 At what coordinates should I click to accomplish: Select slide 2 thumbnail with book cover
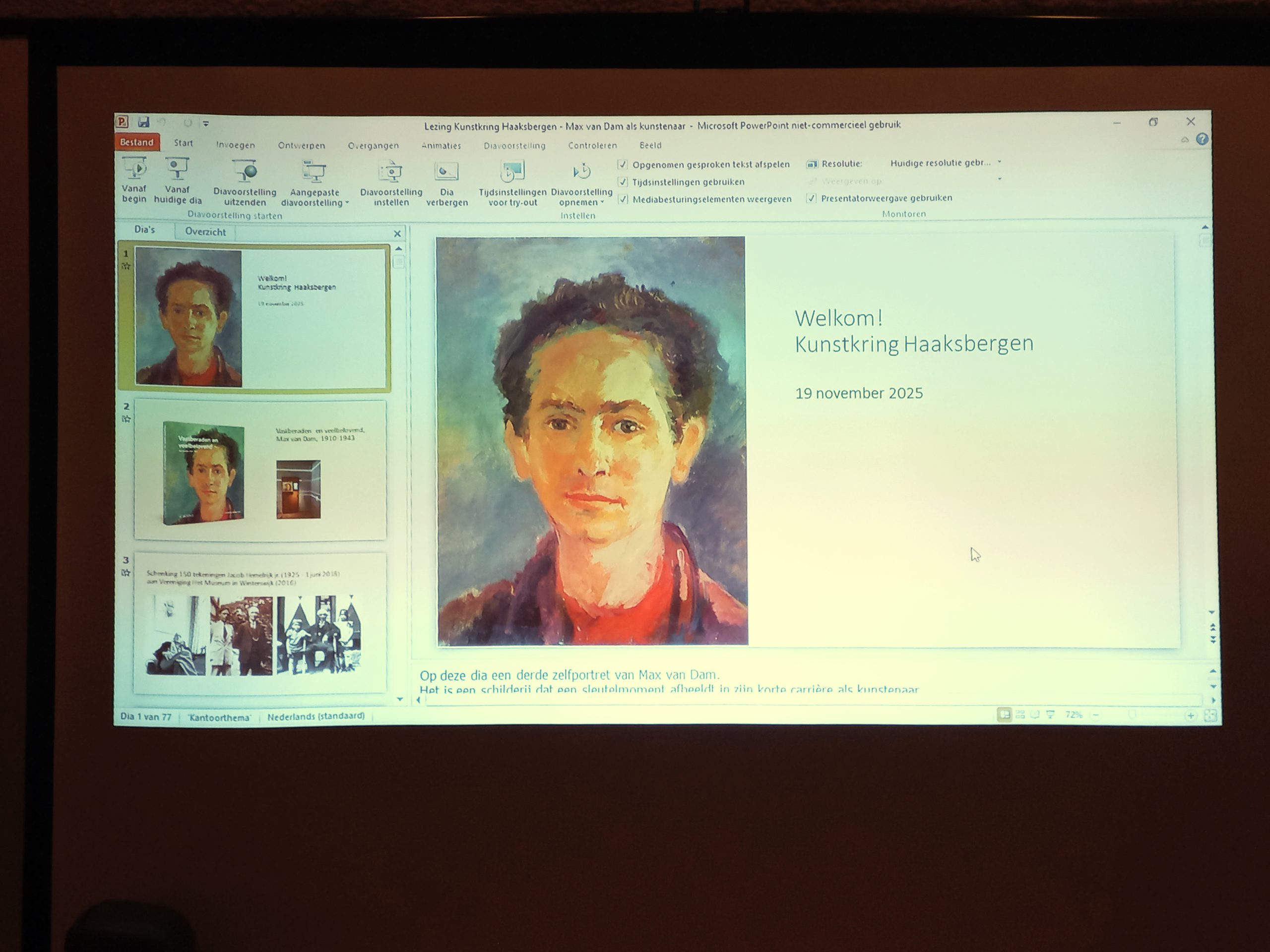[x=260, y=471]
